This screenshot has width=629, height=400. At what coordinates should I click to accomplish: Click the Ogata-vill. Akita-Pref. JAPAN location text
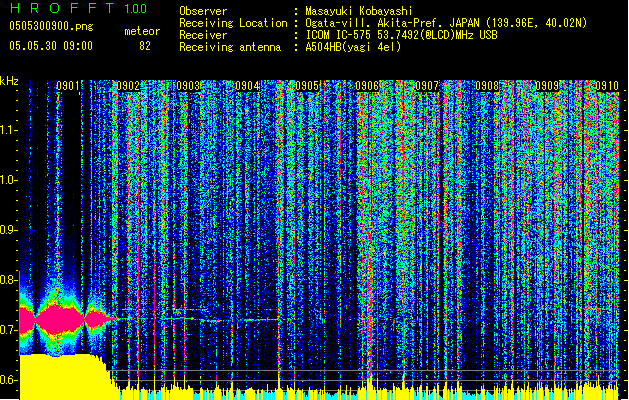[446, 23]
